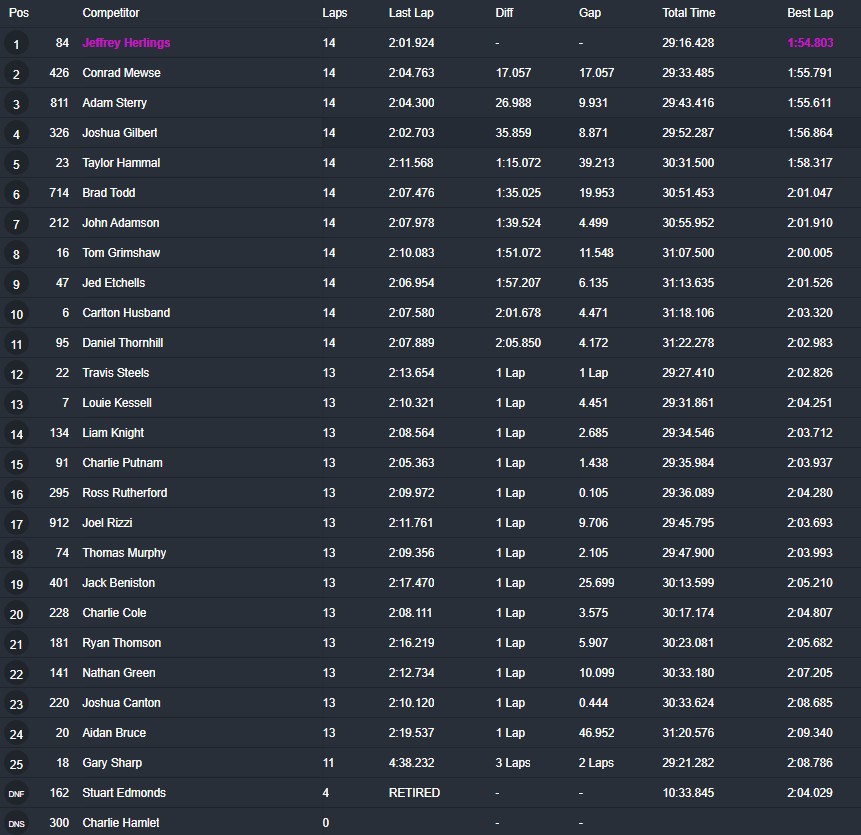Click the Total Time column header
Screen dimensions: 861x835
point(689,13)
